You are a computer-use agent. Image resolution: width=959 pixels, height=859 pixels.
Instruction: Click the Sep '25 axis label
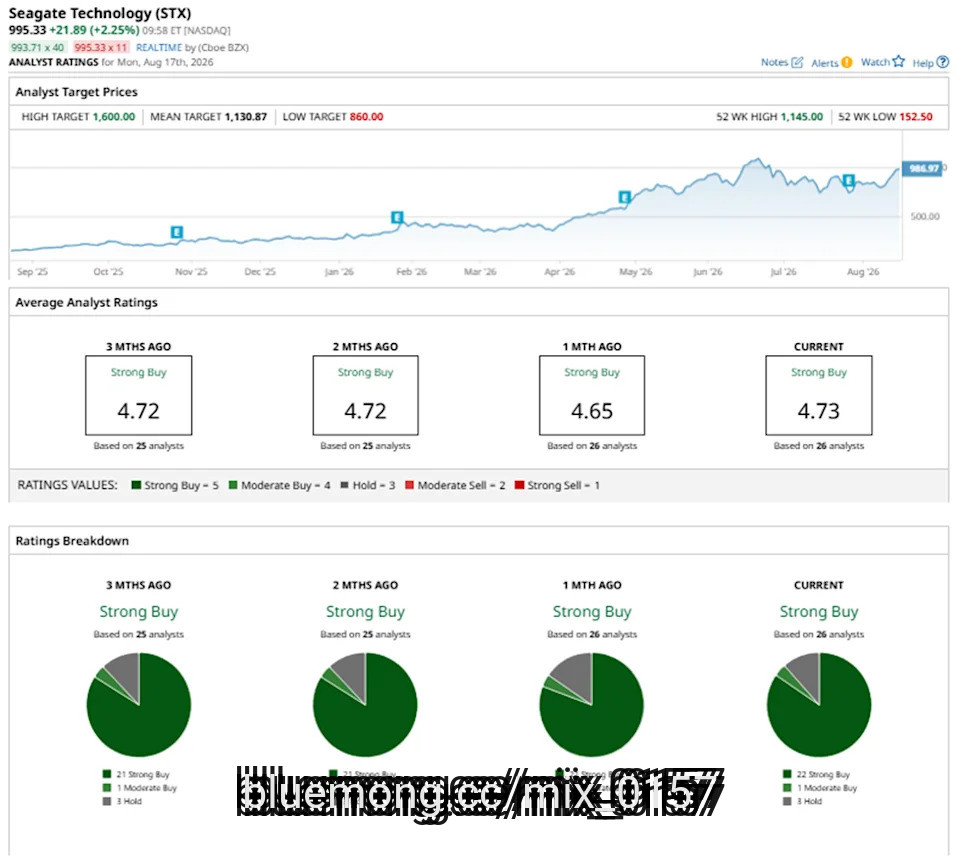(x=32, y=272)
